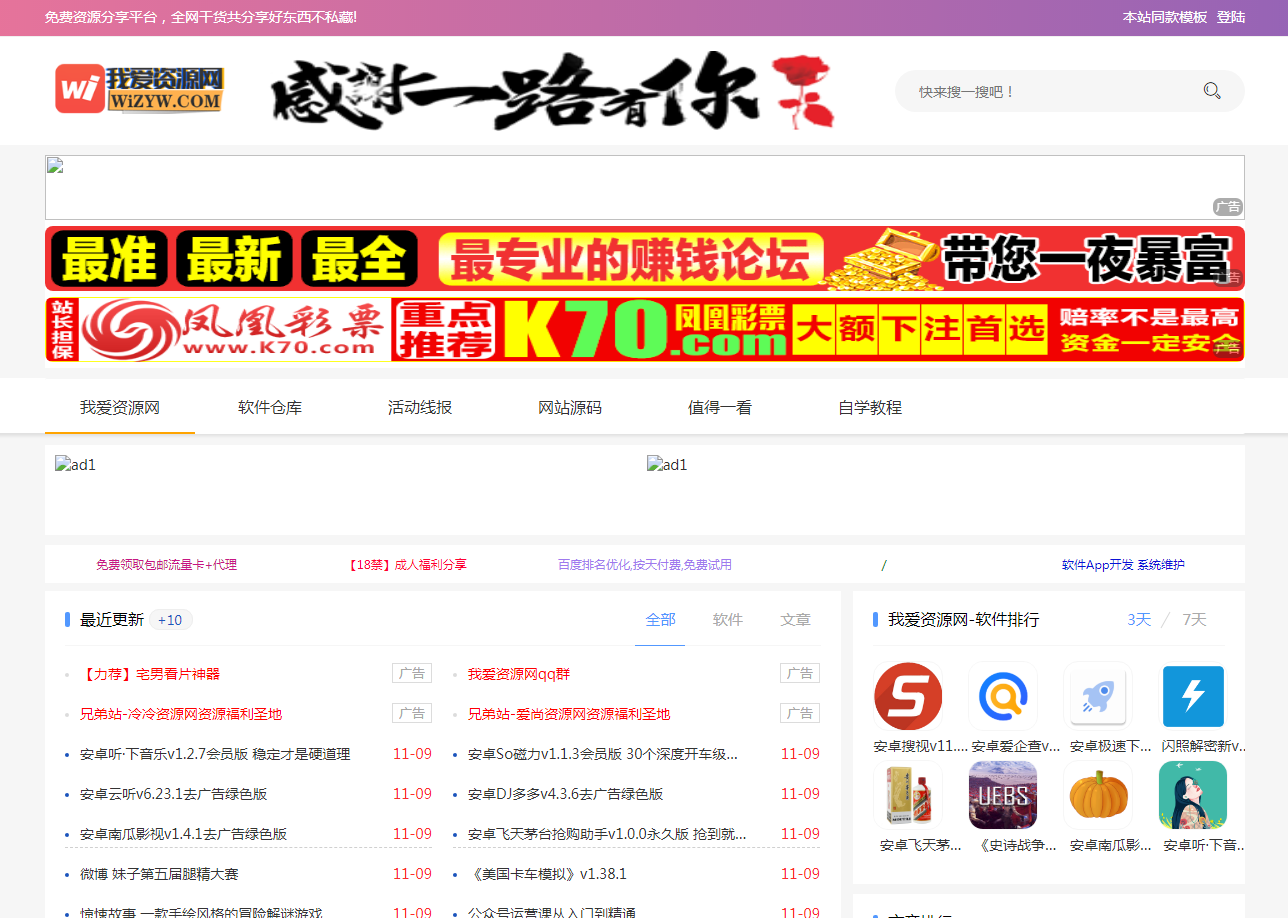This screenshot has width=1288, height=918.
Task: Open the red Sogou app icon
Action: coord(908,696)
